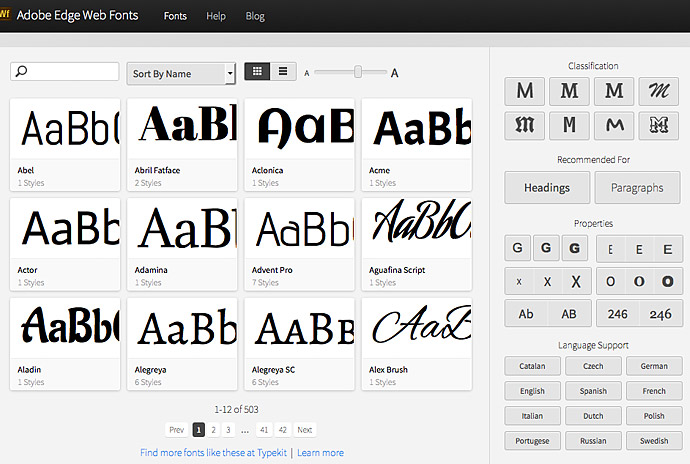Click the Next page button
Viewport: 690px width, 464px height.
coord(305,430)
